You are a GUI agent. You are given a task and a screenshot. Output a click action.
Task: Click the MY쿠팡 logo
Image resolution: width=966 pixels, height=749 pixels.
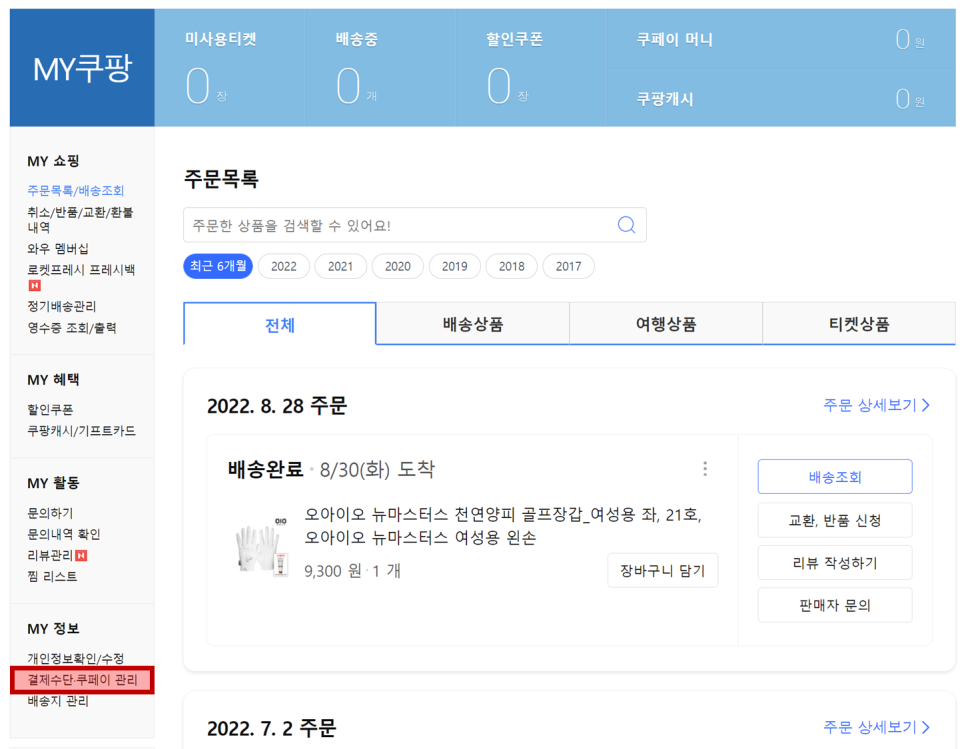82,68
